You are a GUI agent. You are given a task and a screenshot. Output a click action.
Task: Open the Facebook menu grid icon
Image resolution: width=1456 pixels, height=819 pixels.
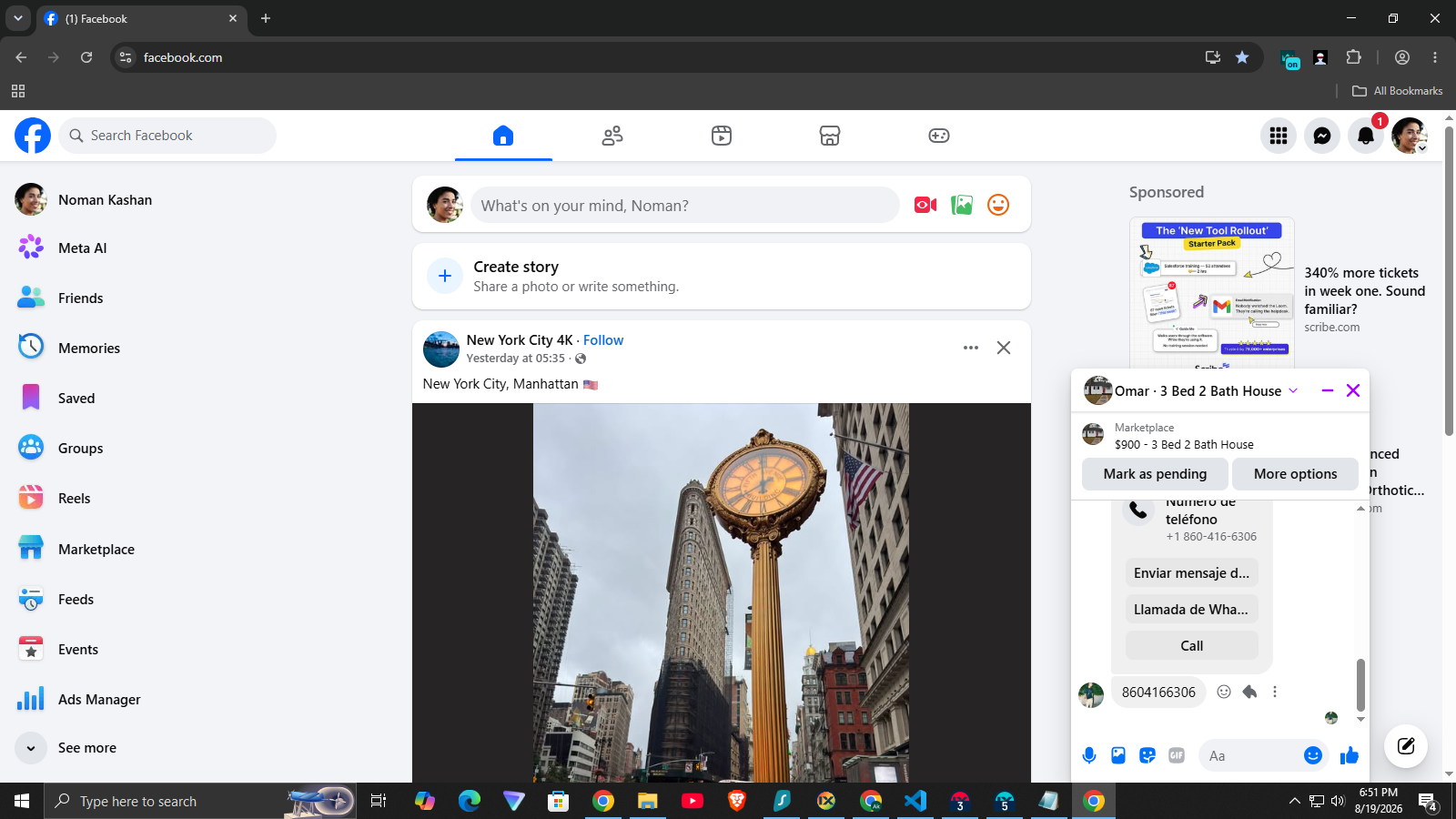point(1279,136)
